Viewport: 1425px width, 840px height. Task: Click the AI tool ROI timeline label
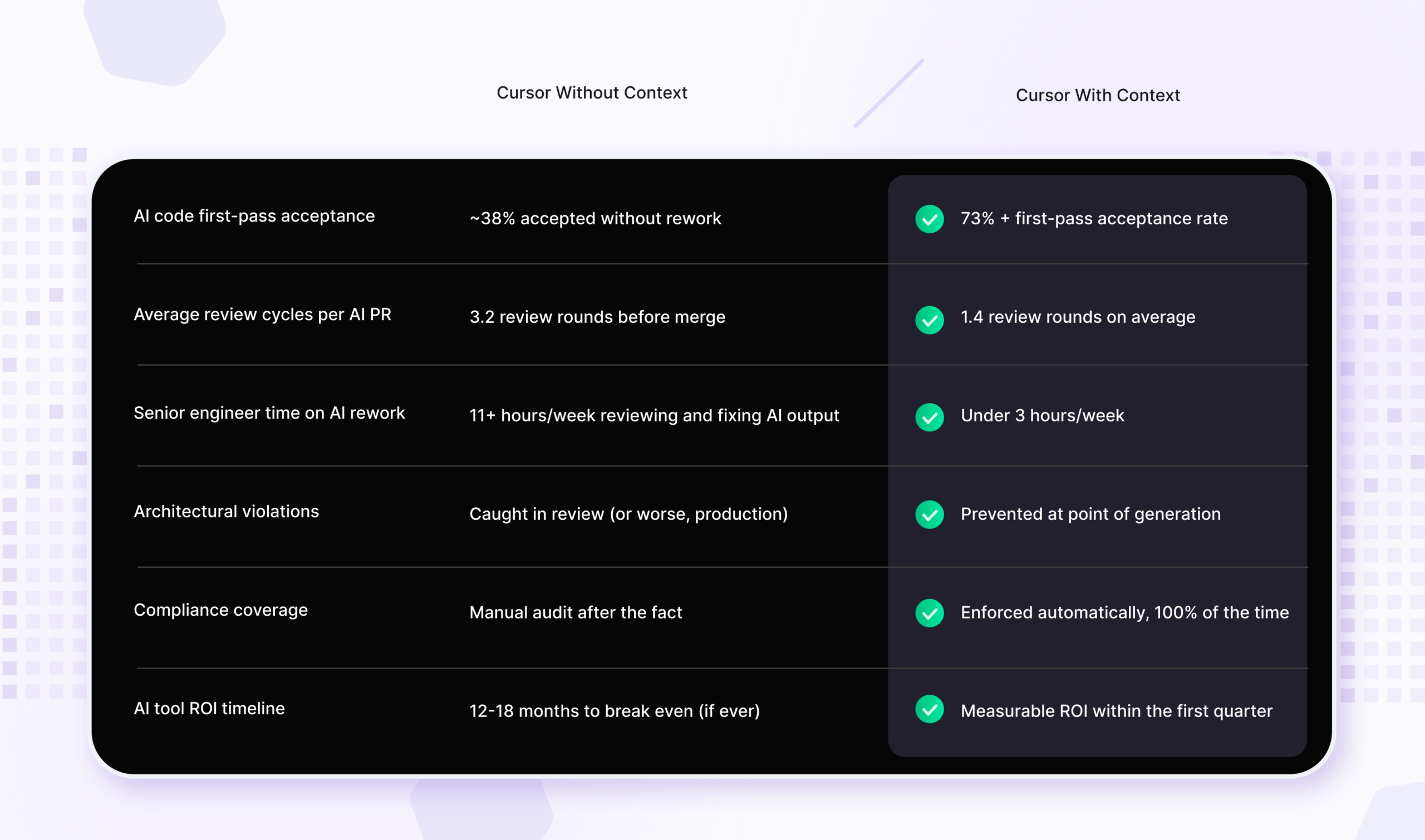point(209,709)
